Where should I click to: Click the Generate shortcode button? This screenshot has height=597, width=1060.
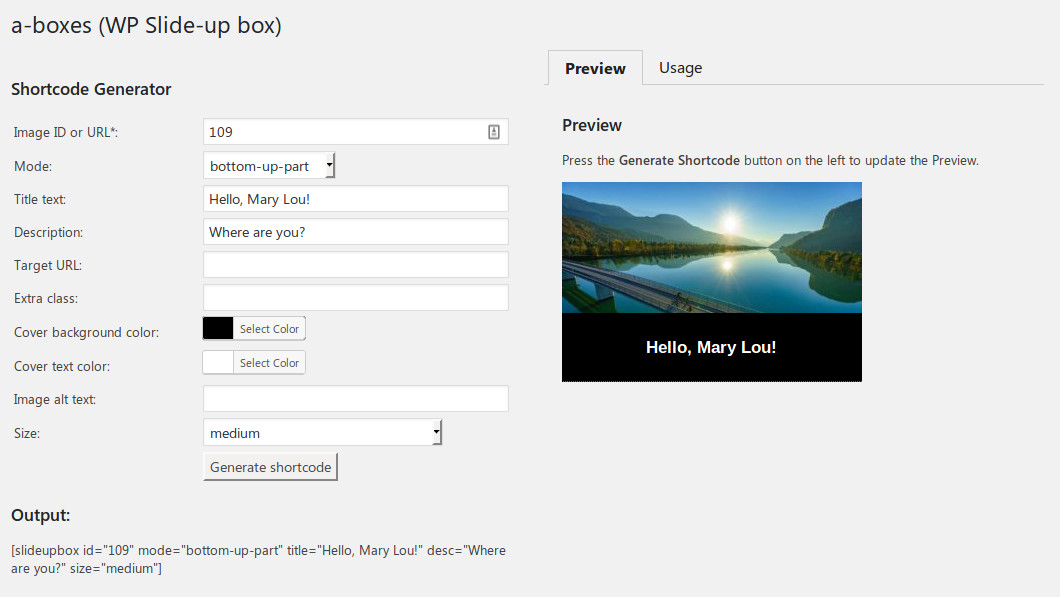pyautogui.click(x=270, y=467)
